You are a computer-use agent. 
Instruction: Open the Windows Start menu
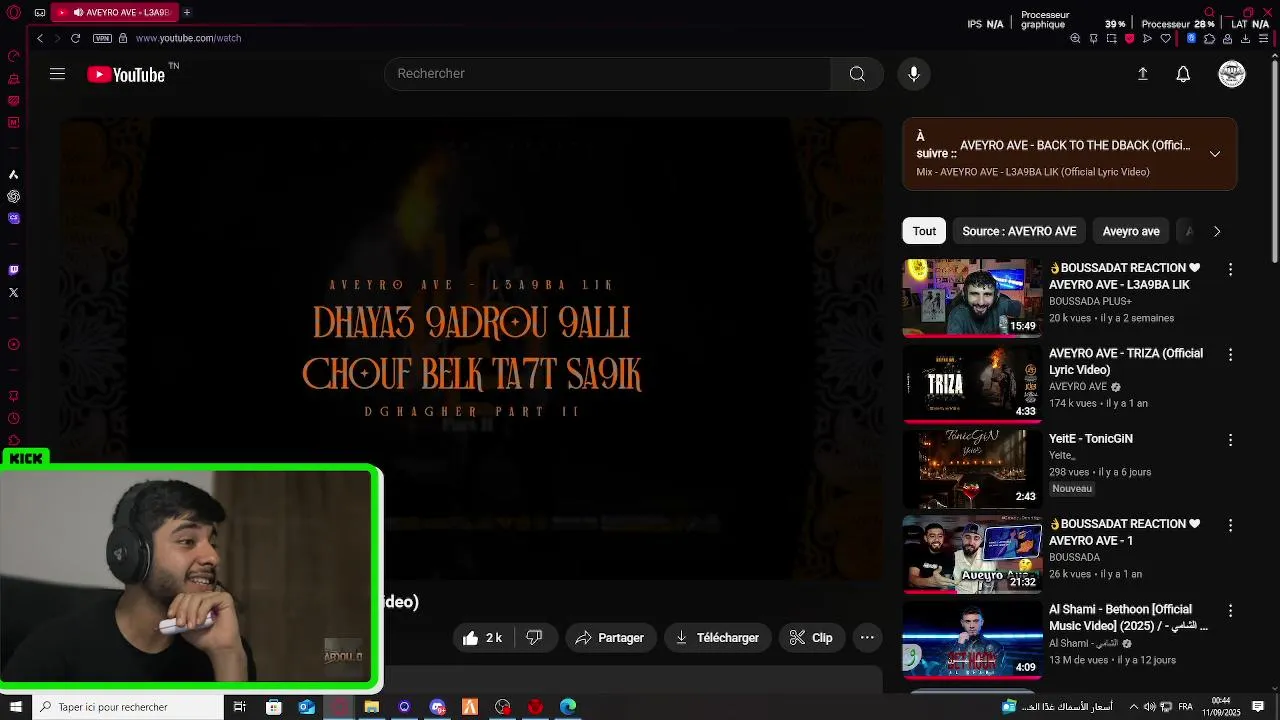(x=15, y=707)
